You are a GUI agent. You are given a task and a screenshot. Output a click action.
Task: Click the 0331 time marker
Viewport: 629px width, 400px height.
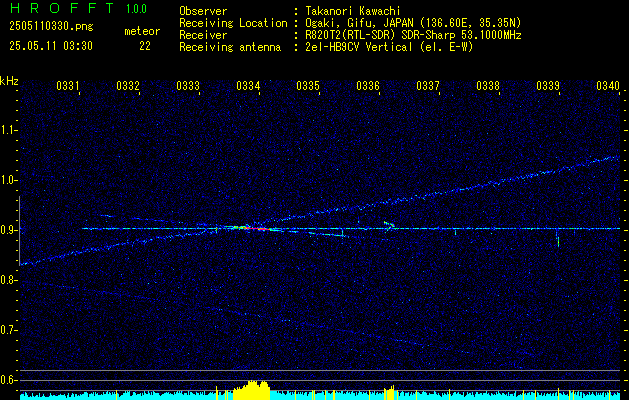tap(68, 85)
